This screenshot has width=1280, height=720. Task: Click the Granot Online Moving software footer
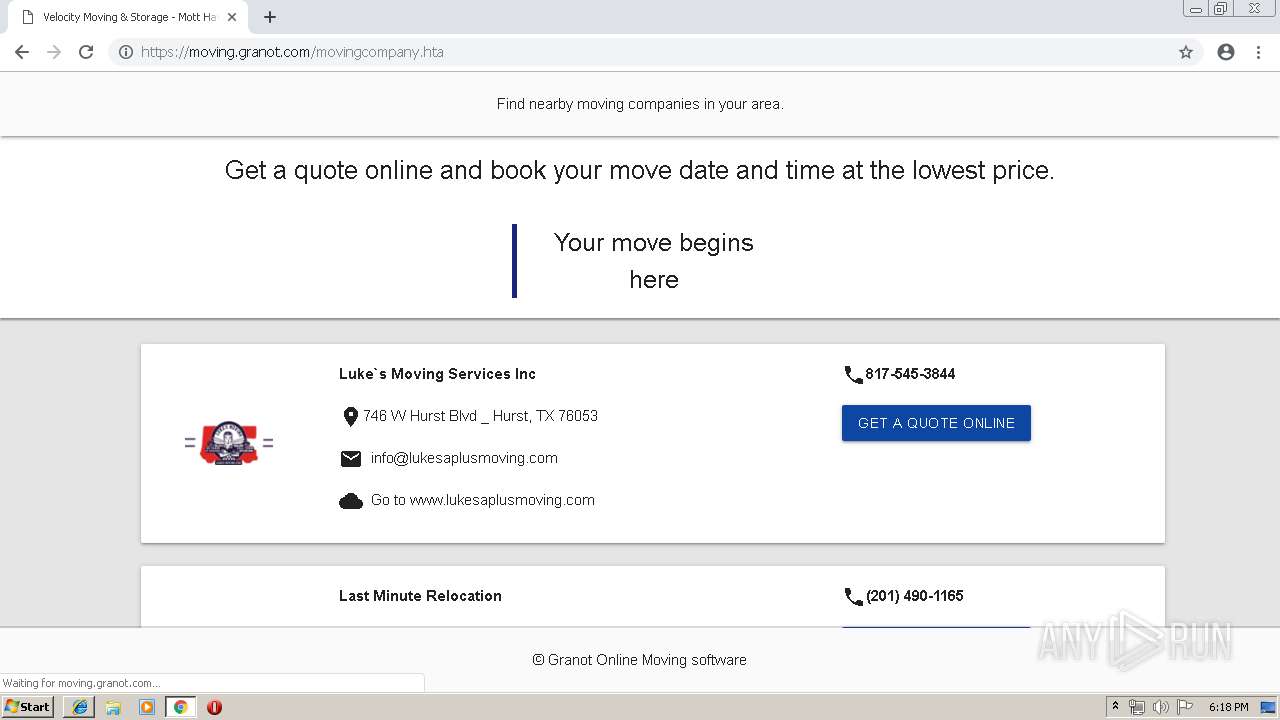pyautogui.click(x=639, y=660)
